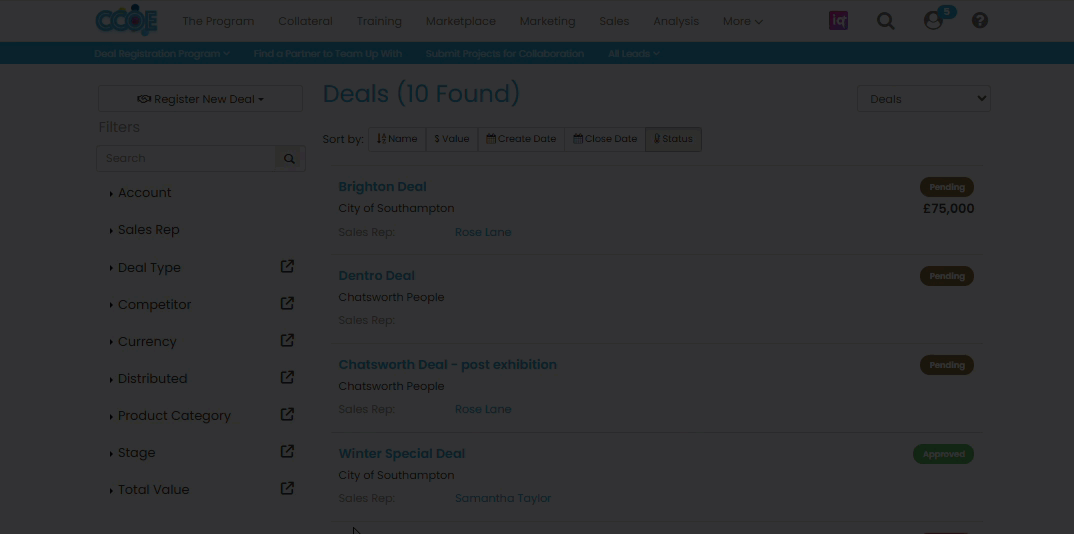Image resolution: width=1074 pixels, height=534 pixels.
Task: Open the Marketplace menu
Action: [x=461, y=21]
